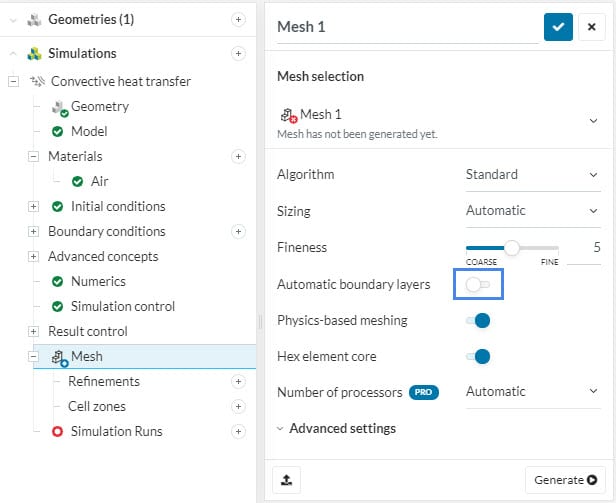Open the Sizing dropdown set to Automatic
Screen dimensions: 616x503
531,211
